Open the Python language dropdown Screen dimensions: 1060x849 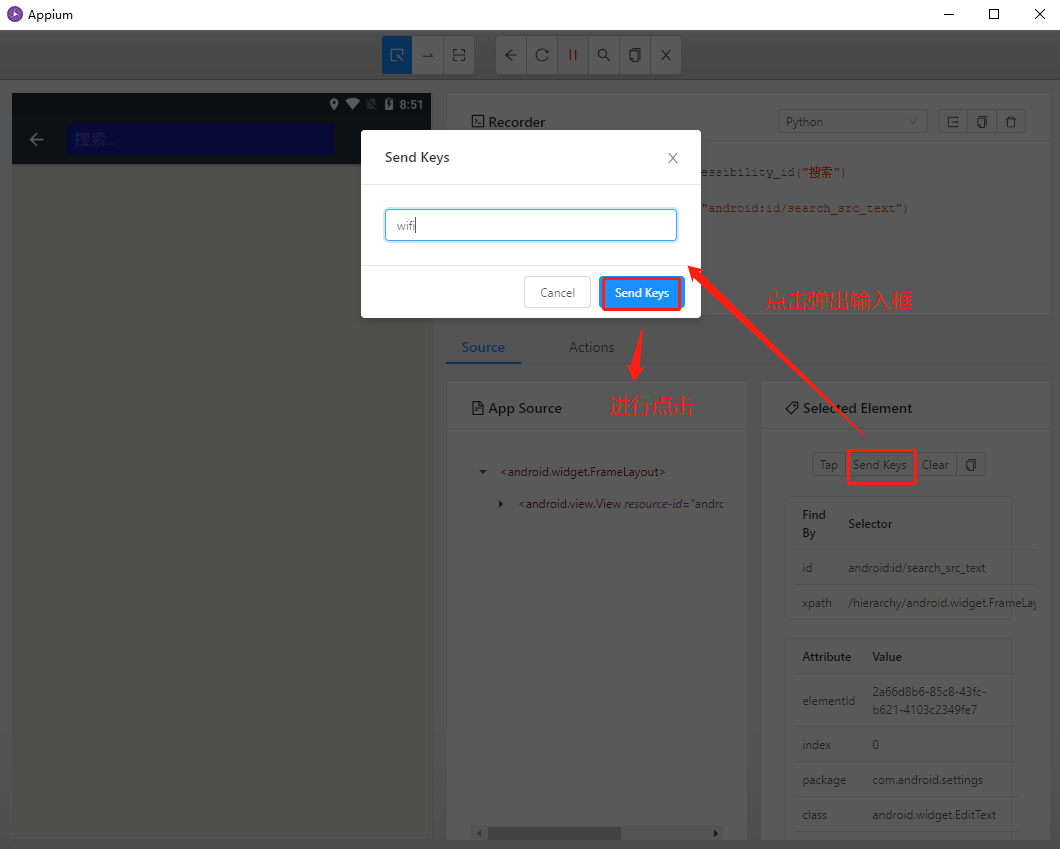point(852,122)
